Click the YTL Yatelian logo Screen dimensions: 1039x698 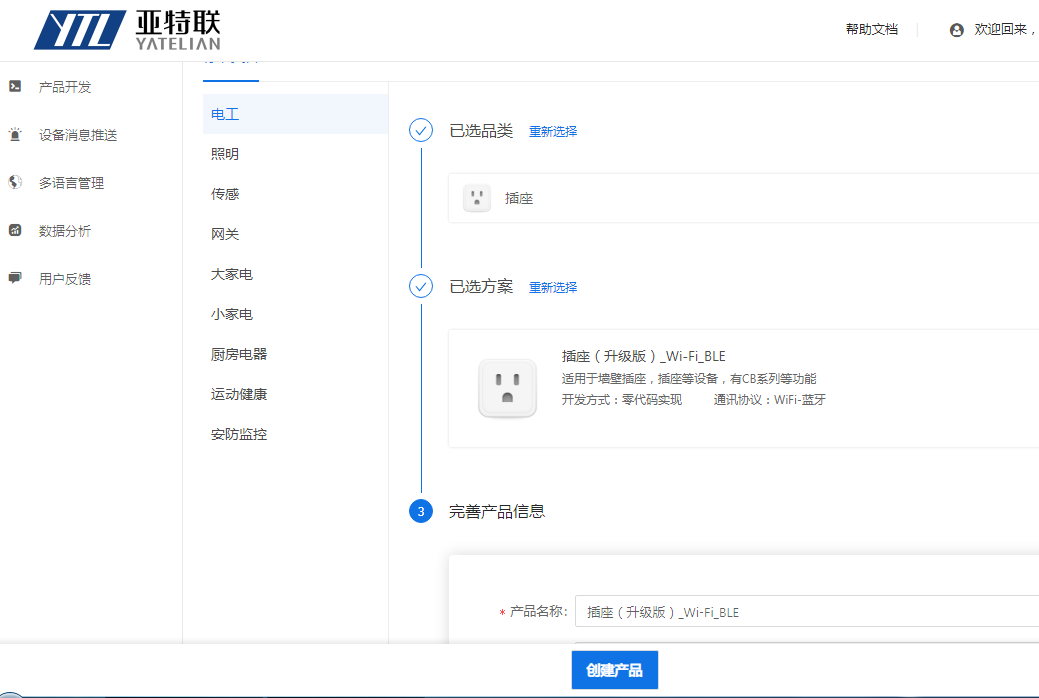pos(127,30)
